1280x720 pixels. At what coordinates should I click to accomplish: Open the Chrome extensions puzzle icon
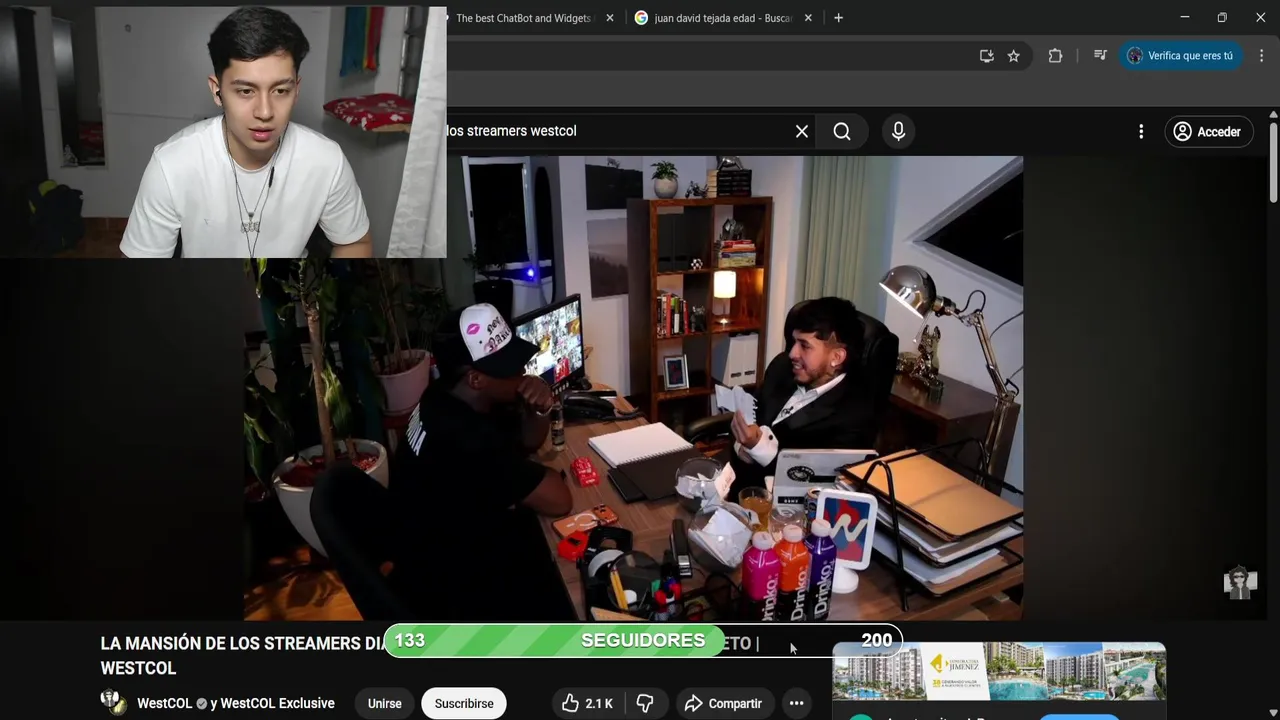click(1055, 56)
